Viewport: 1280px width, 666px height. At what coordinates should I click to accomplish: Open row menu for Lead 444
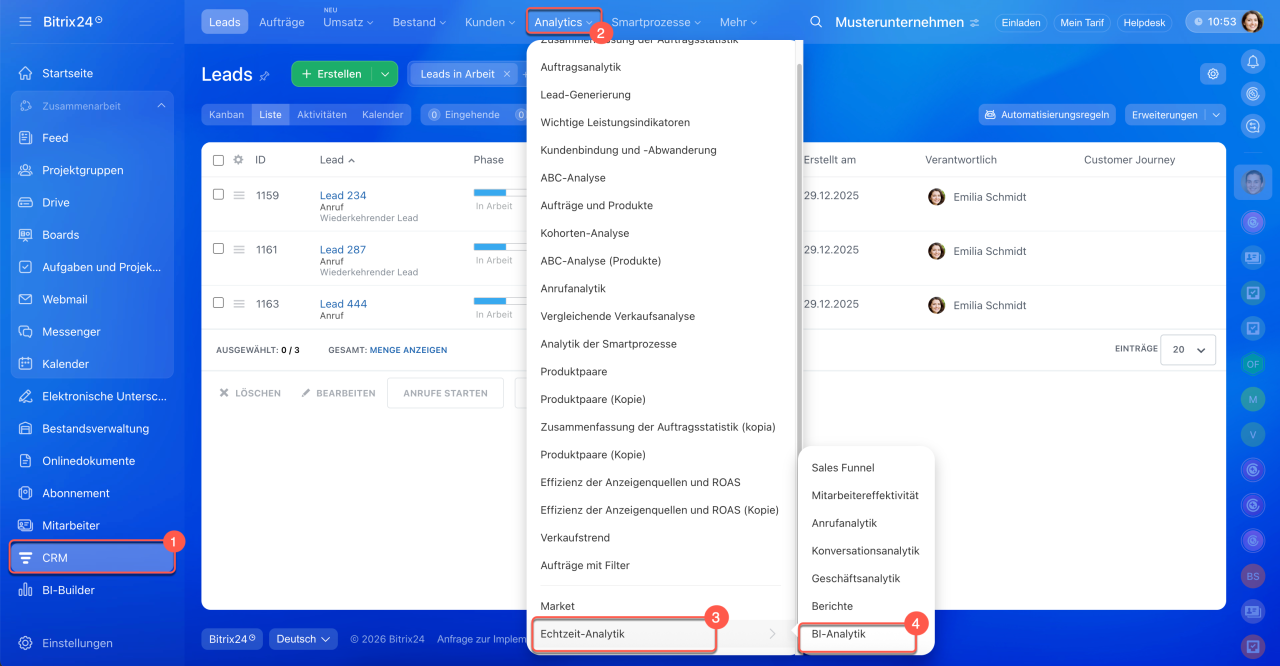[239, 303]
